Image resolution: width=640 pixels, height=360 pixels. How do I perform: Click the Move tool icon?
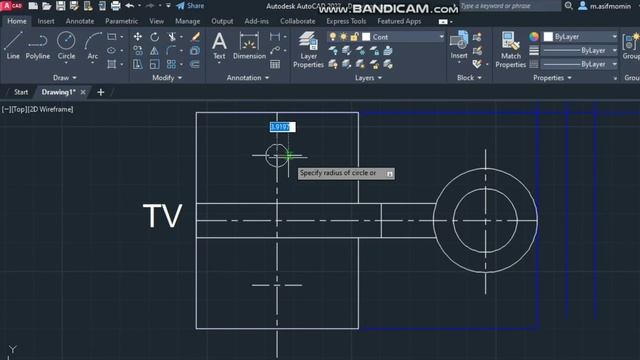138,37
